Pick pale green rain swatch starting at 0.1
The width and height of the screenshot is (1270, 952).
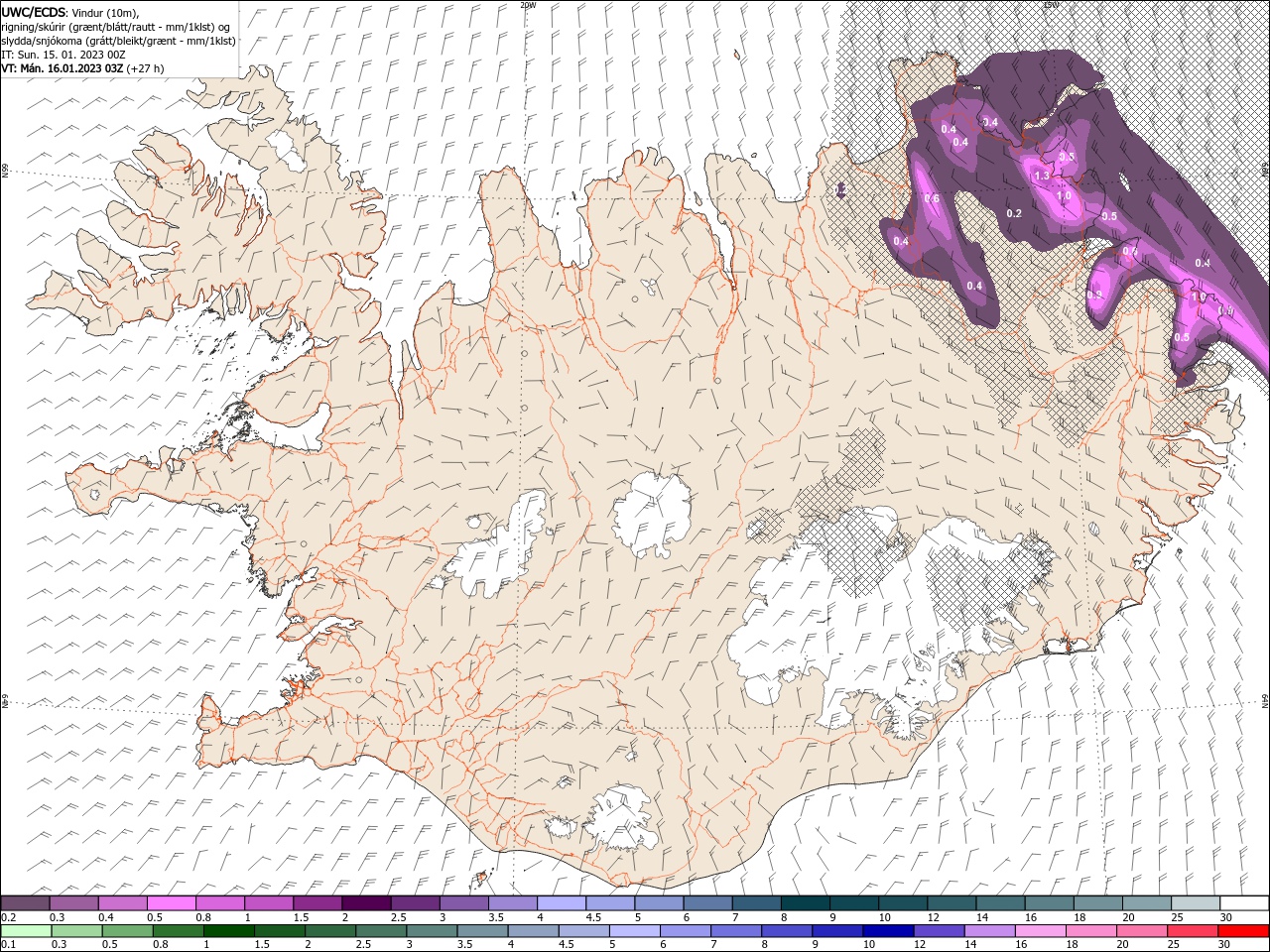25,931
